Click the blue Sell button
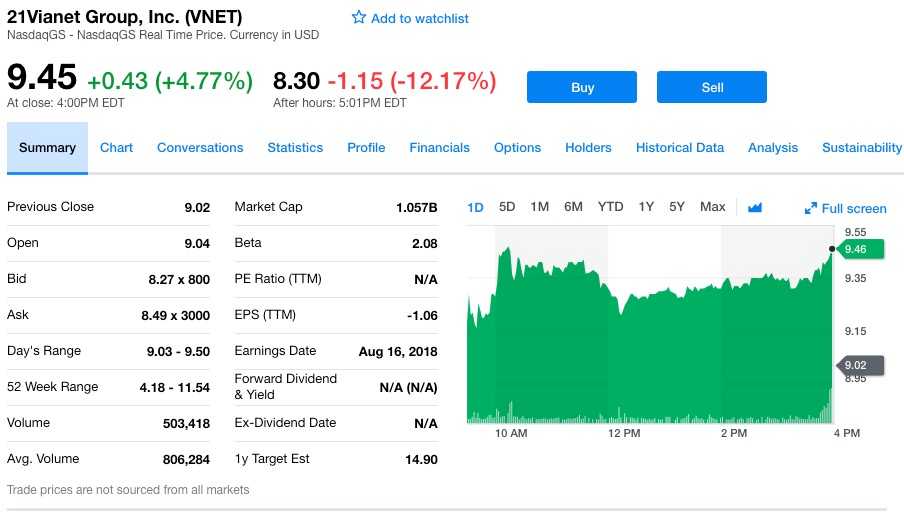Screen dimensions: 904x515 click(x=712, y=87)
